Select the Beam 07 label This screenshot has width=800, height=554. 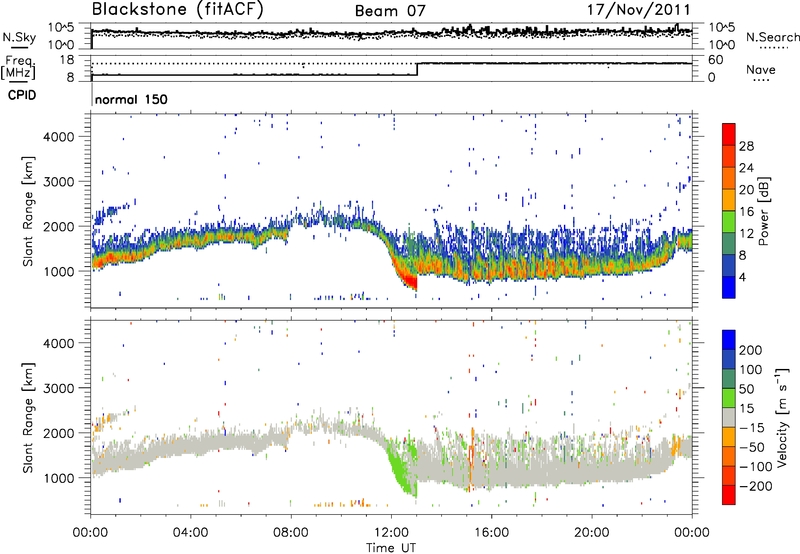coord(390,11)
